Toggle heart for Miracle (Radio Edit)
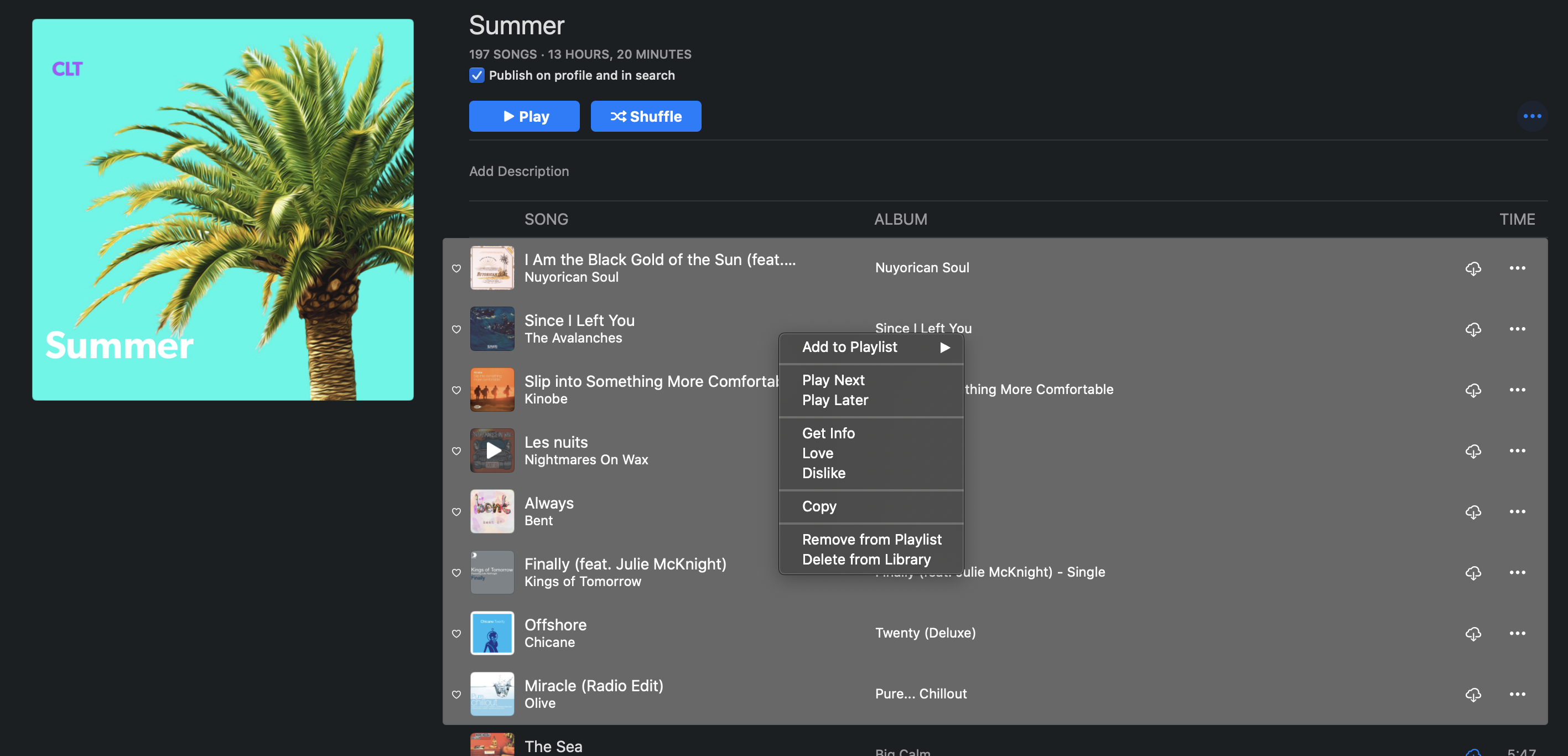1568x756 pixels. (x=456, y=695)
